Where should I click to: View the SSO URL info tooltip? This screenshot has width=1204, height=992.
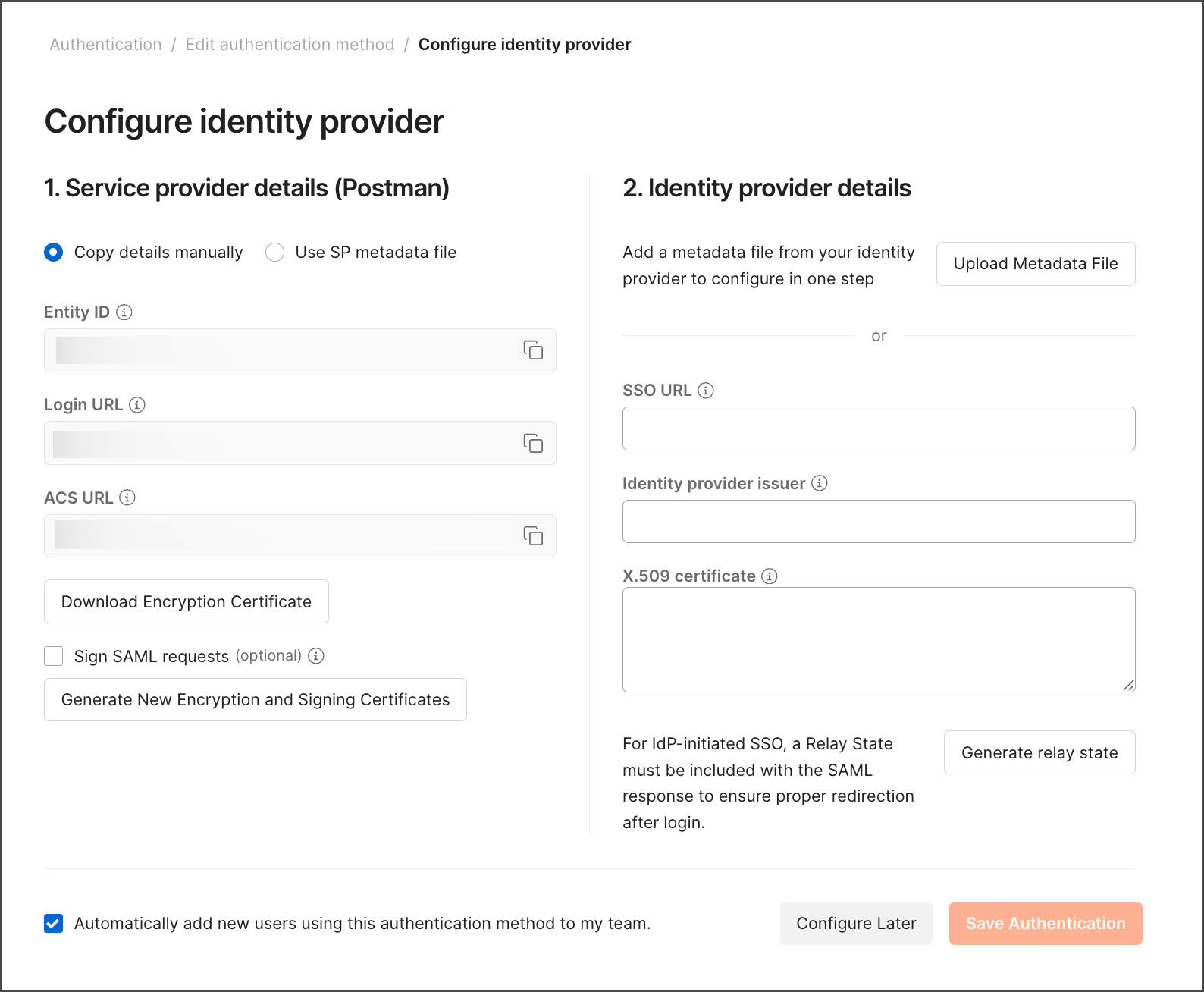pos(707,391)
